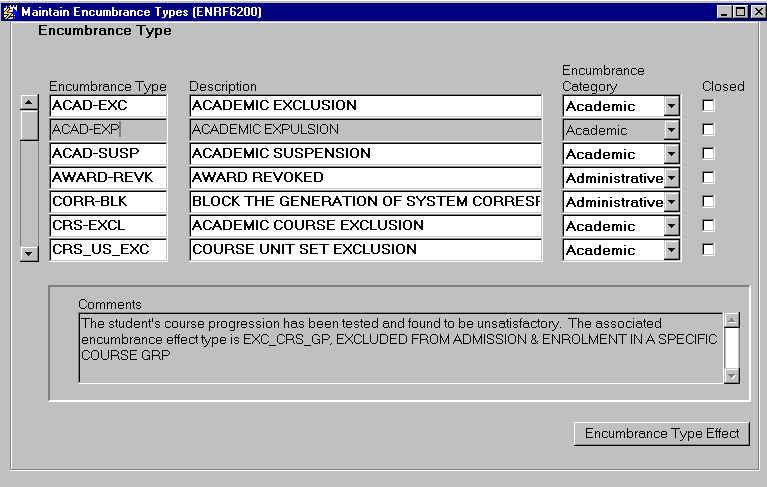This screenshot has width=767, height=487.
Task: Toggle Closed checkbox for AWARD-REVK row
Action: pyautogui.click(x=709, y=177)
